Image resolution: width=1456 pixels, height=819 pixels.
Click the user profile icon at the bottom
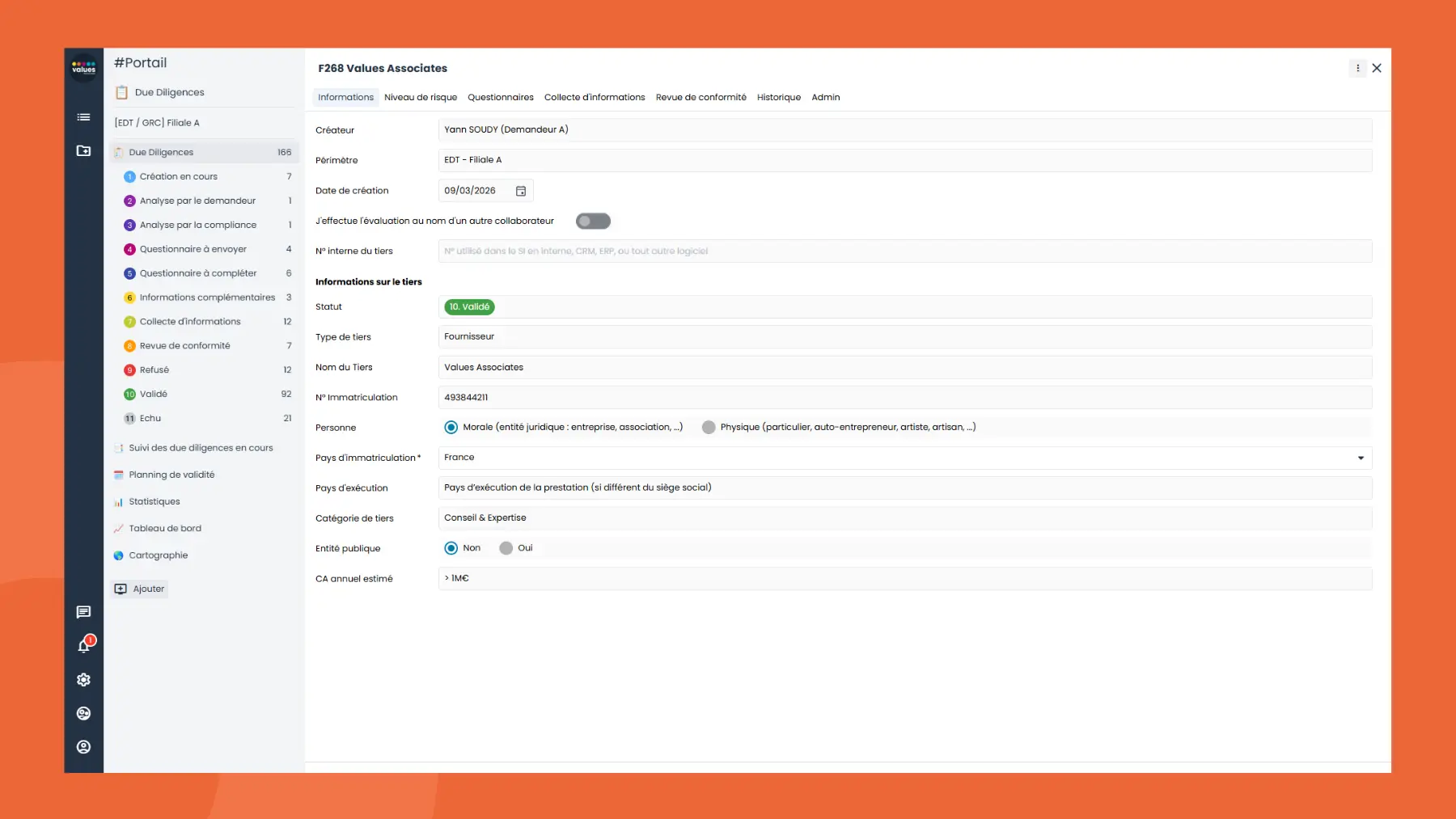pyautogui.click(x=83, y=747)
